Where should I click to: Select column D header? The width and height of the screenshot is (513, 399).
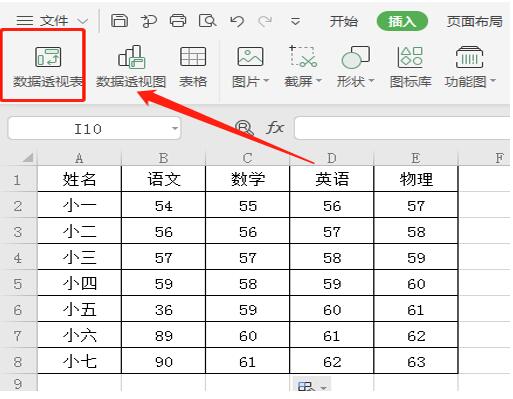332,158
